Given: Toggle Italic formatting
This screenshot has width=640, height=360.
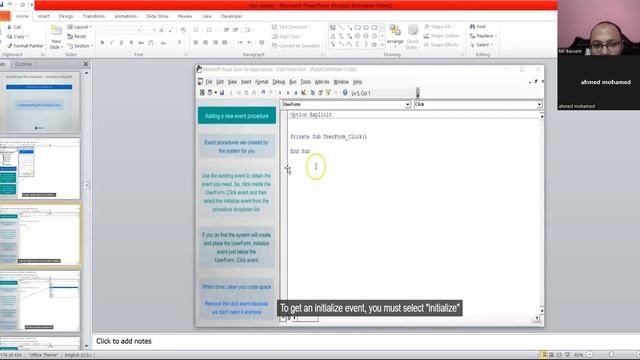Looking at the screenshot, I should [x=111, y=42].
